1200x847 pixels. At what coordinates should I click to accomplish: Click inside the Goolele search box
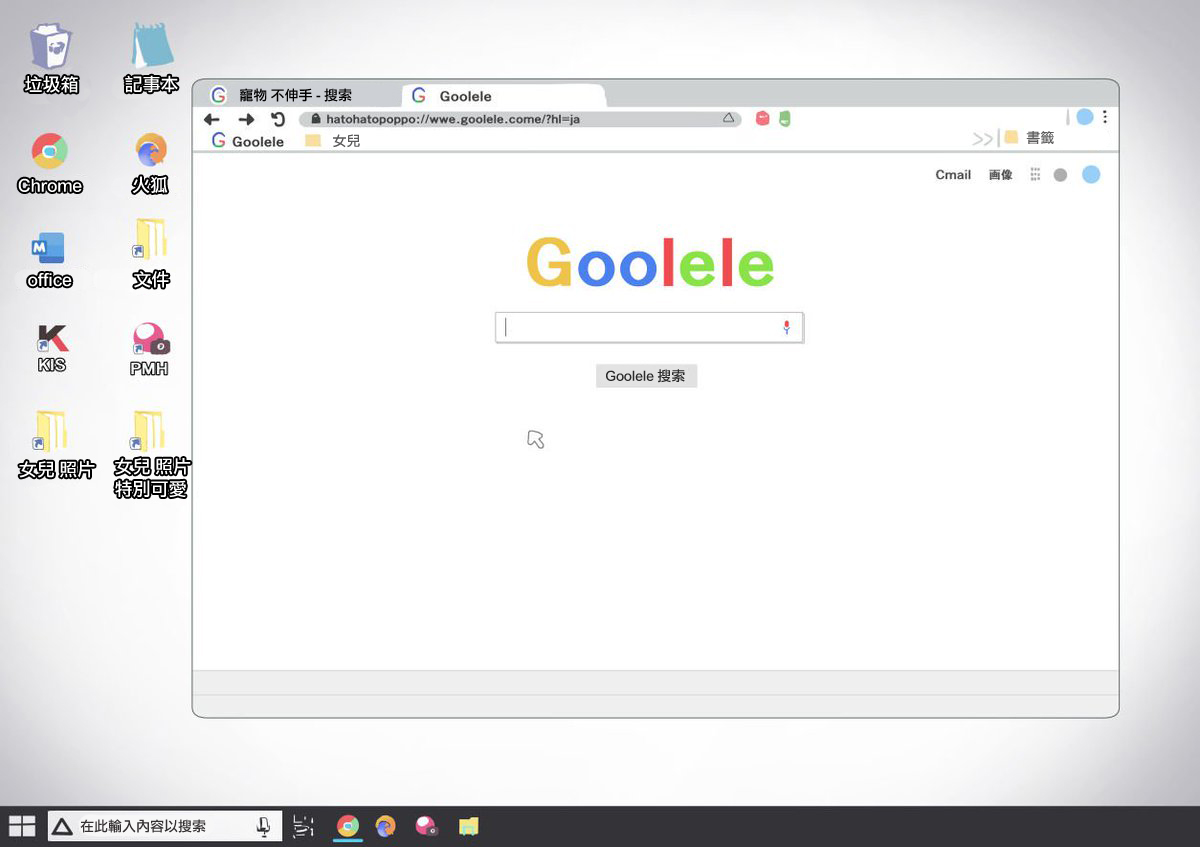pyautogui.click(x=640, y=328)
